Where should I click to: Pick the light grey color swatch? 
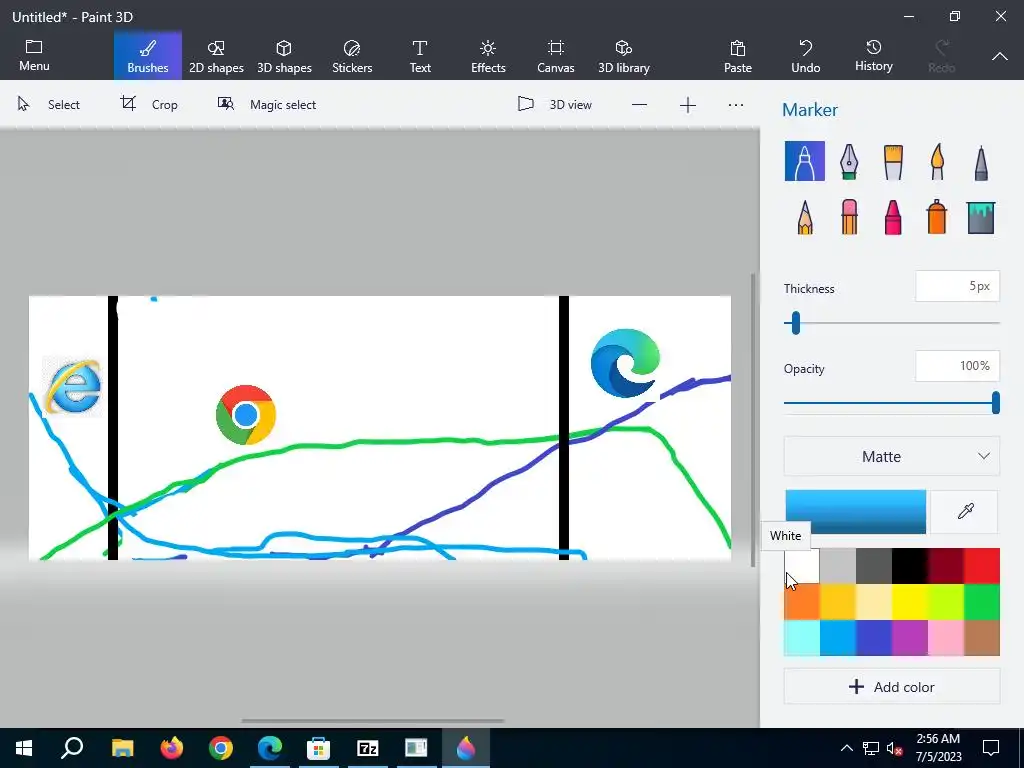838,566
